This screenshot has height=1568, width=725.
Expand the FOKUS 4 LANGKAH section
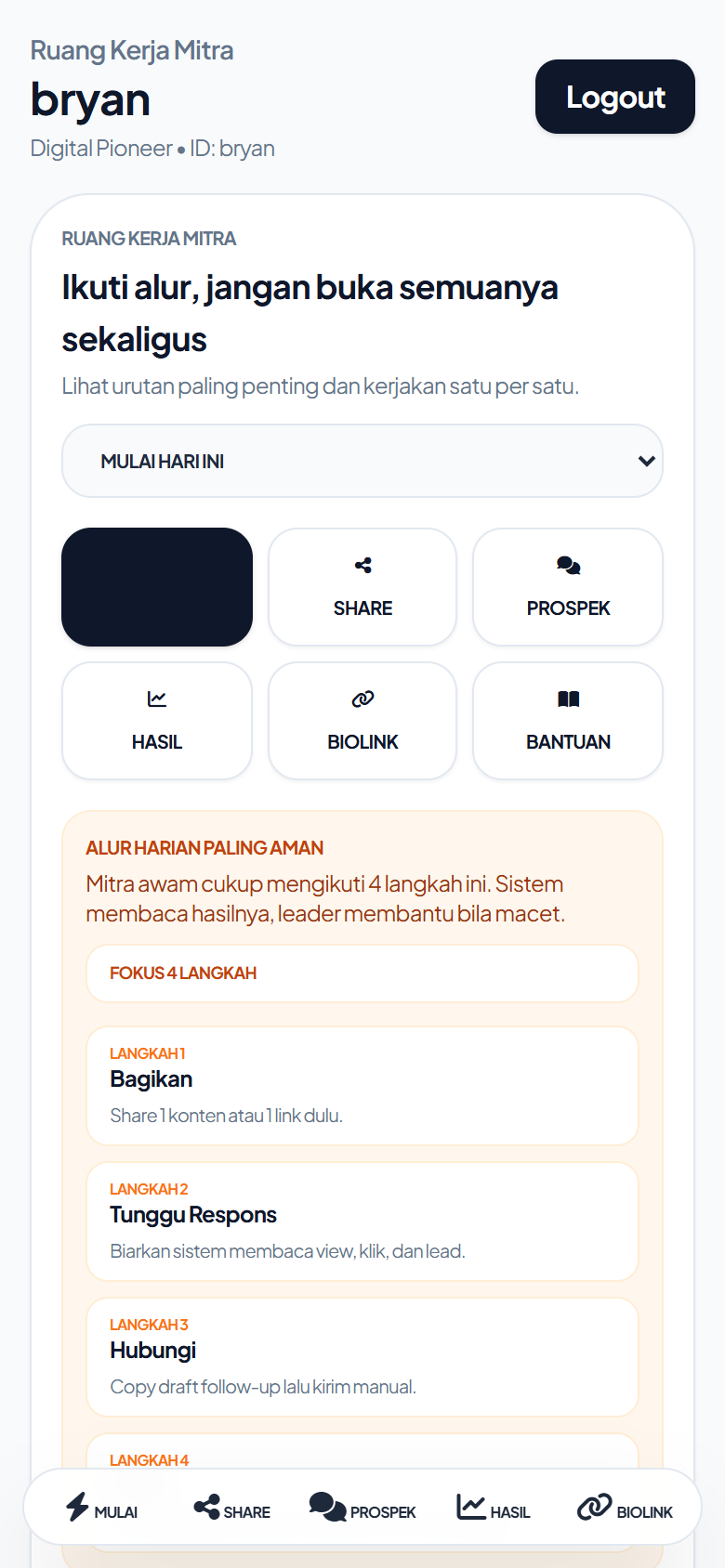point(362,973)
